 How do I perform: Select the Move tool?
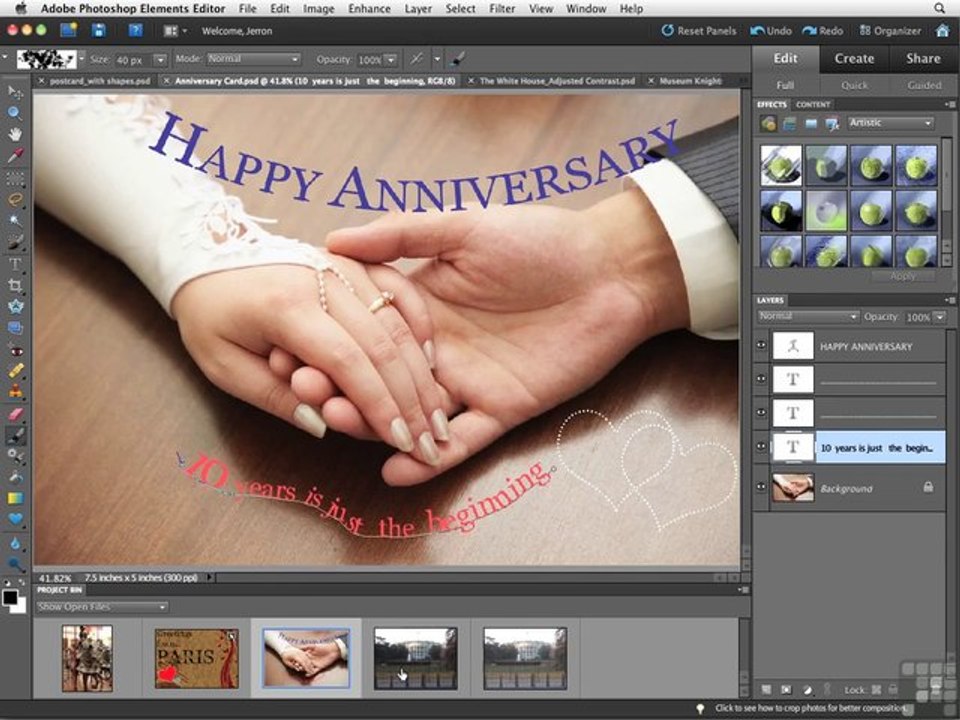coord(15,92)
